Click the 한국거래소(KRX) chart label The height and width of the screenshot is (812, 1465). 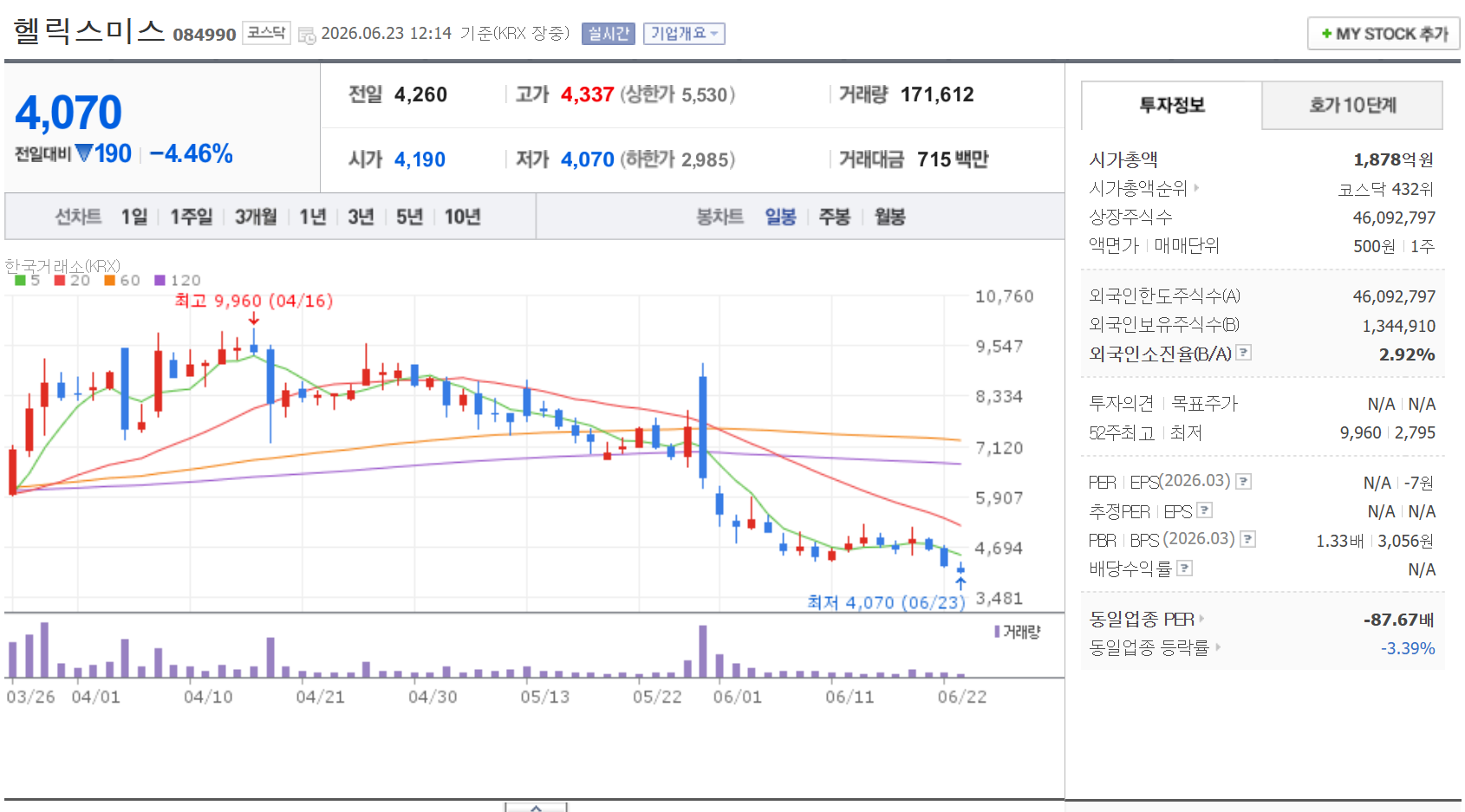tap(62, 265)
